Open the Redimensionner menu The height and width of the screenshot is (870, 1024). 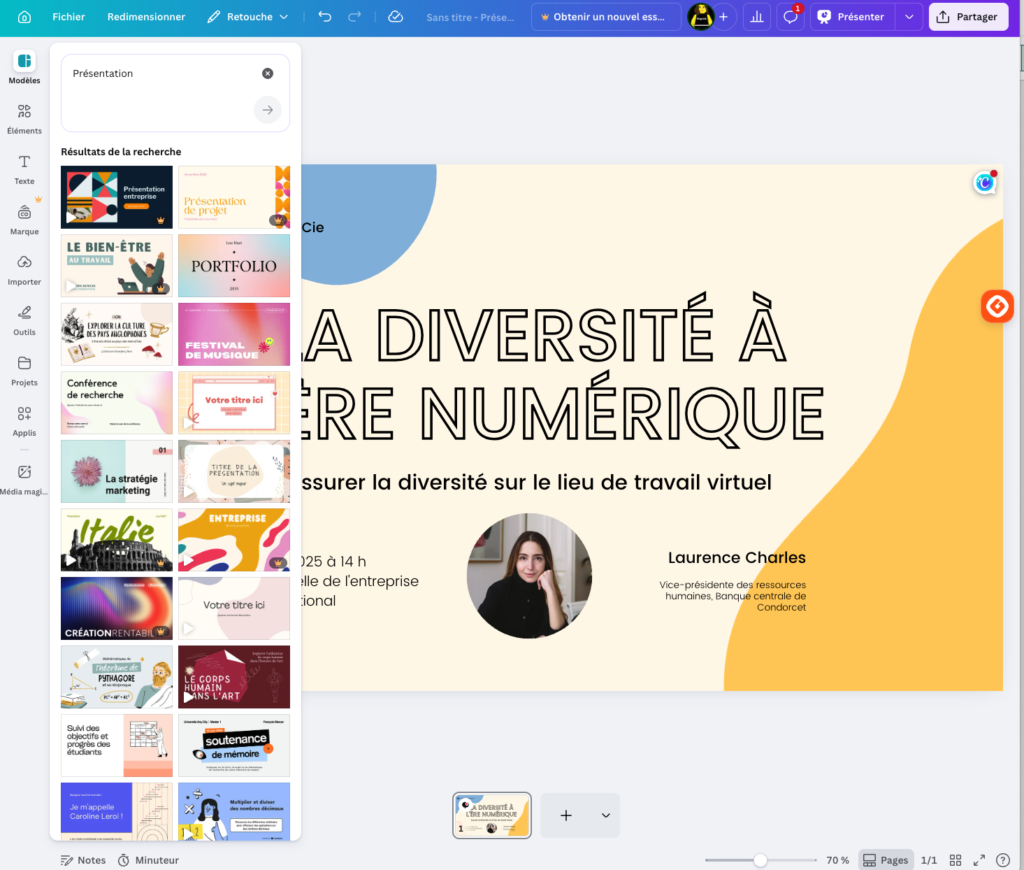(x=146, y=17)
